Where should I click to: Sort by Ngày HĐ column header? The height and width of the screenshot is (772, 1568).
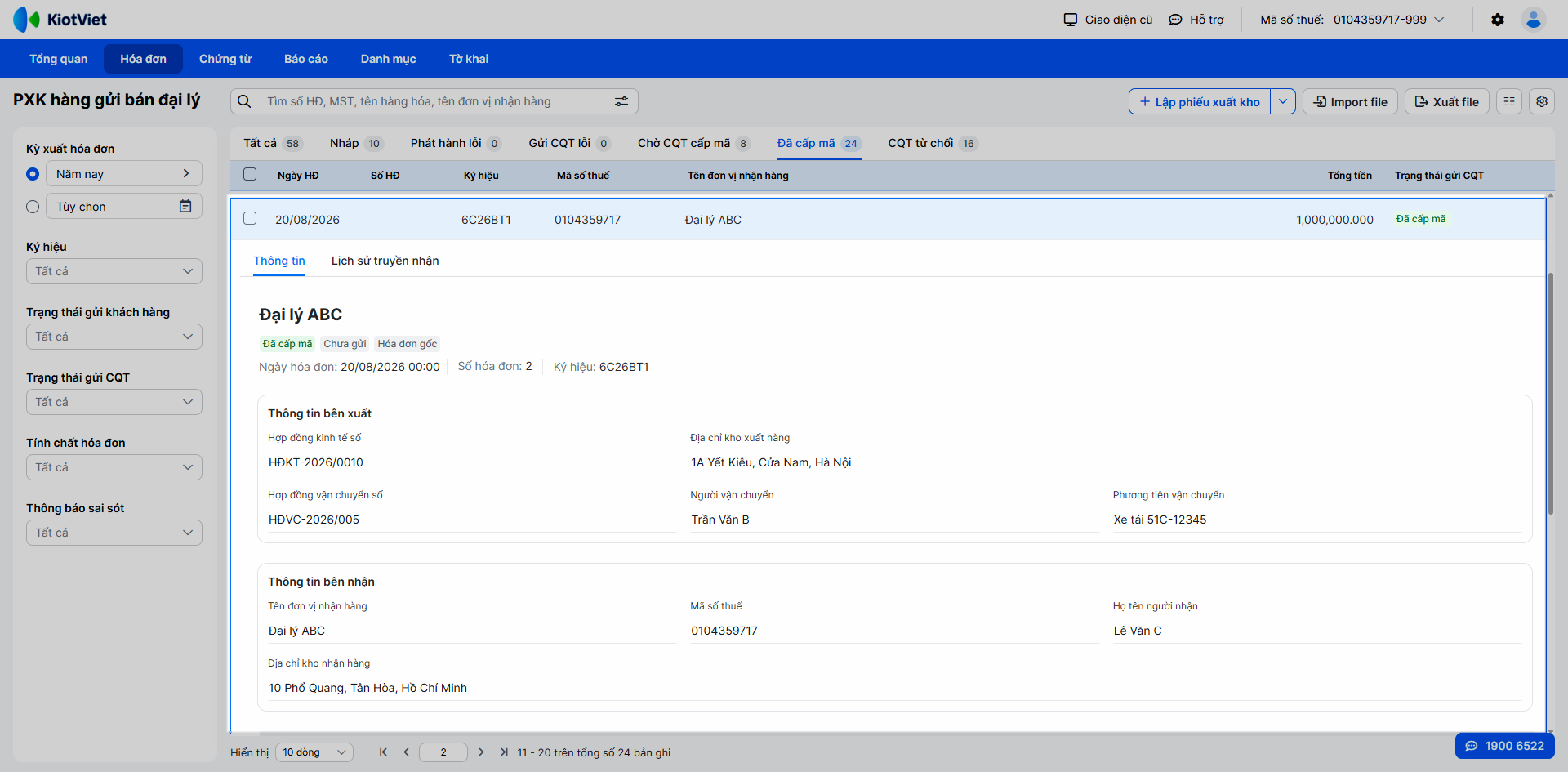[x=298, y=176]
